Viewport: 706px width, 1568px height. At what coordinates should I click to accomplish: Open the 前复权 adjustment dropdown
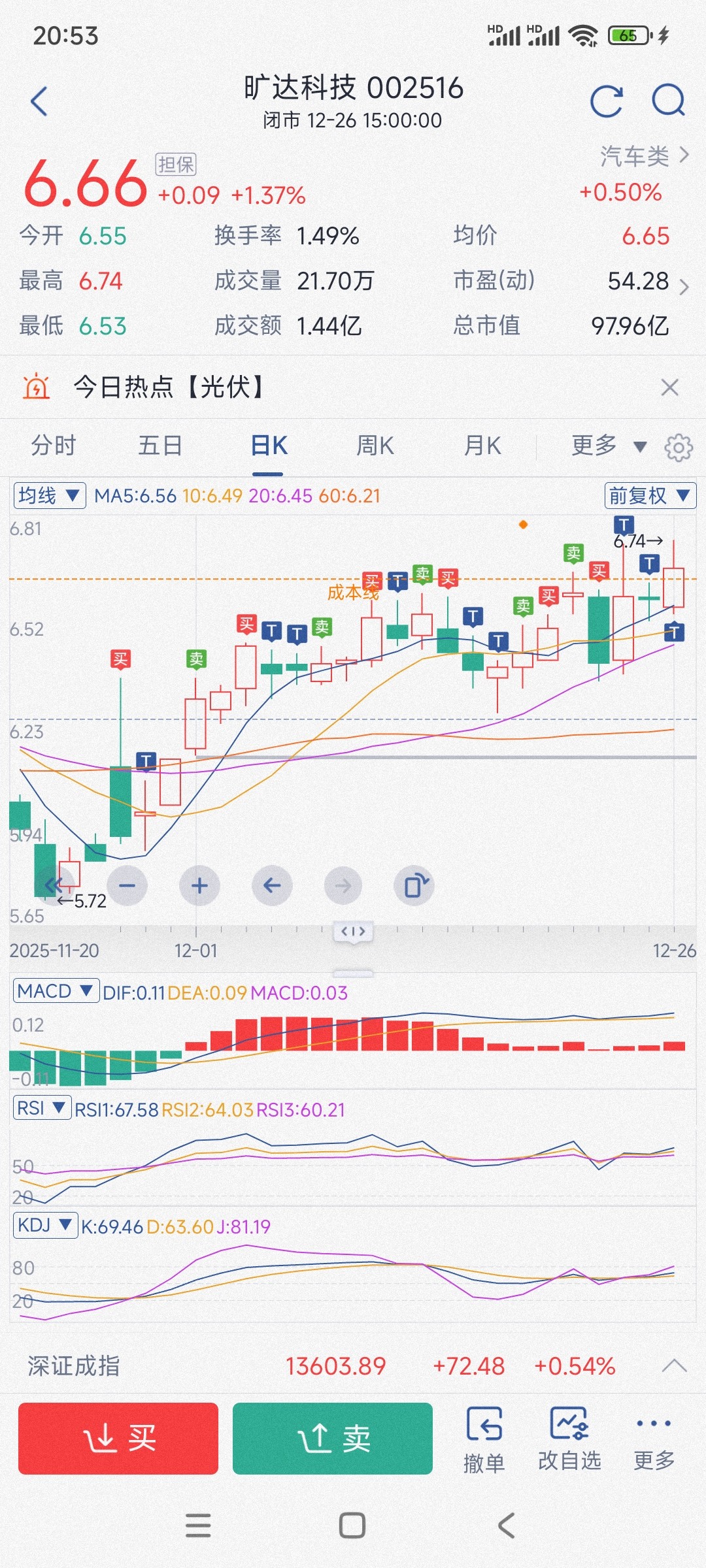click(650, 496)
